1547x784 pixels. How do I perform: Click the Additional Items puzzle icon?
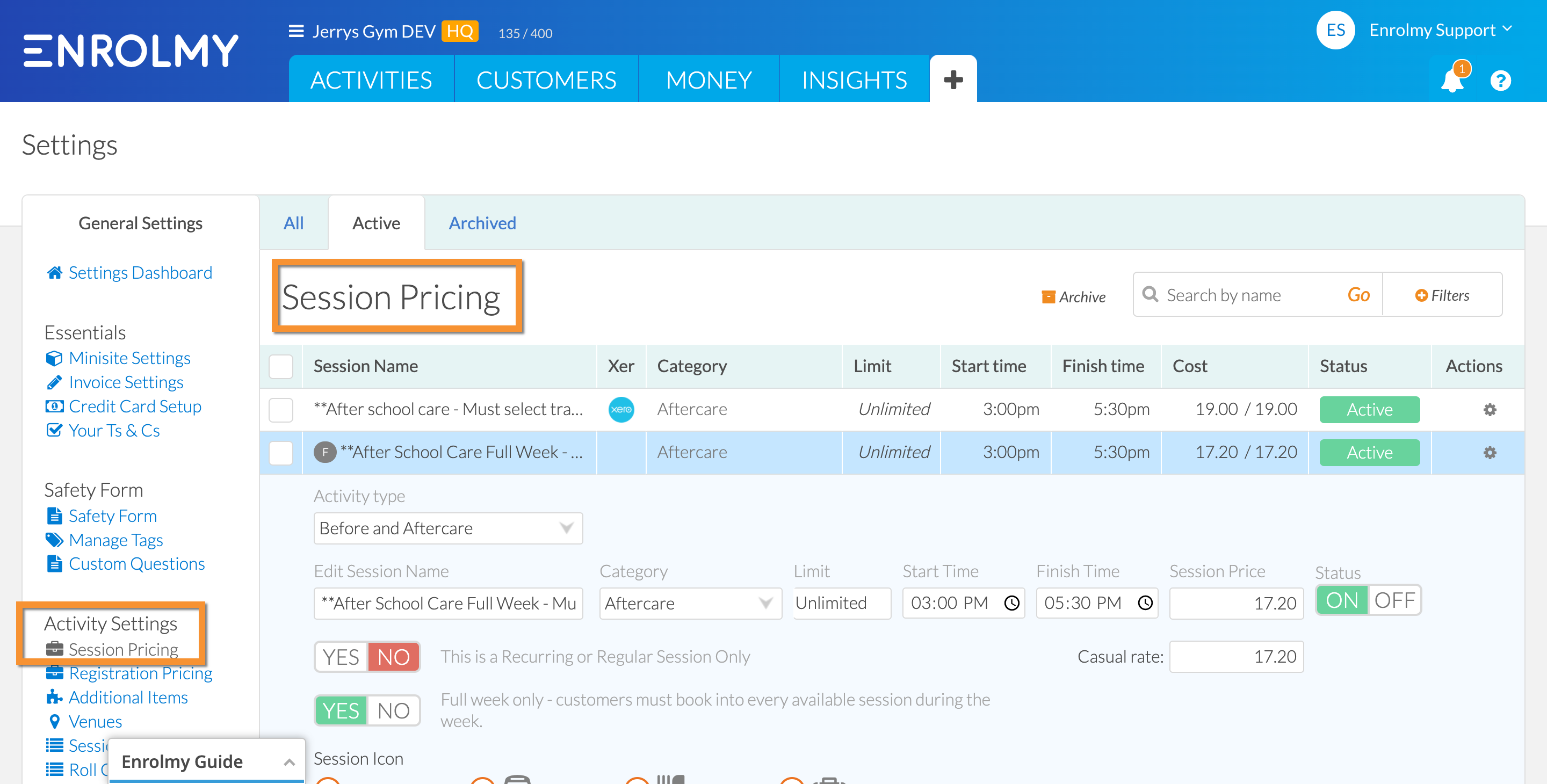(54, 697)
